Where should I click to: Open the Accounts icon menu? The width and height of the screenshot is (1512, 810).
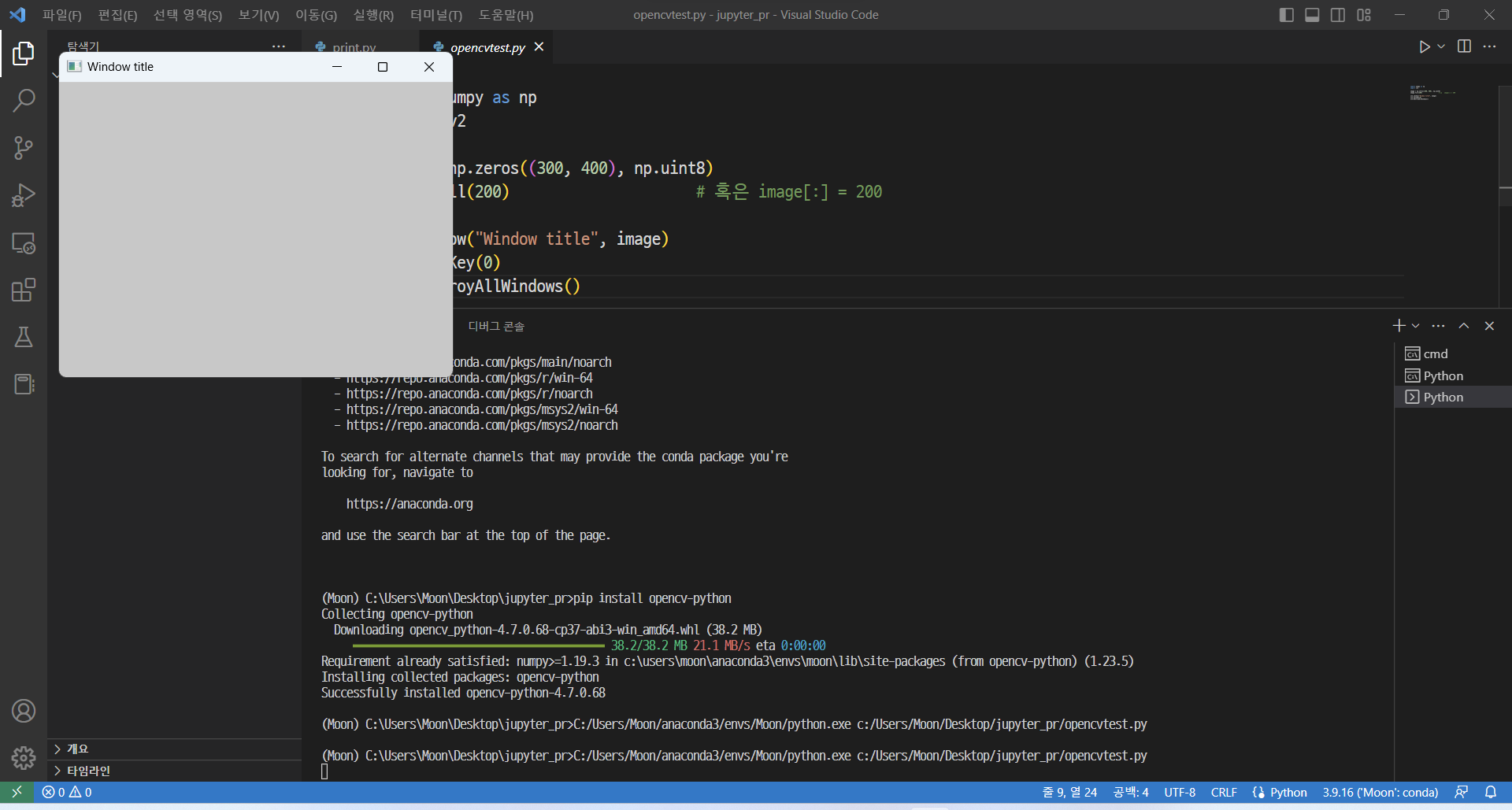pyautogui.click(x=24, y=711)
